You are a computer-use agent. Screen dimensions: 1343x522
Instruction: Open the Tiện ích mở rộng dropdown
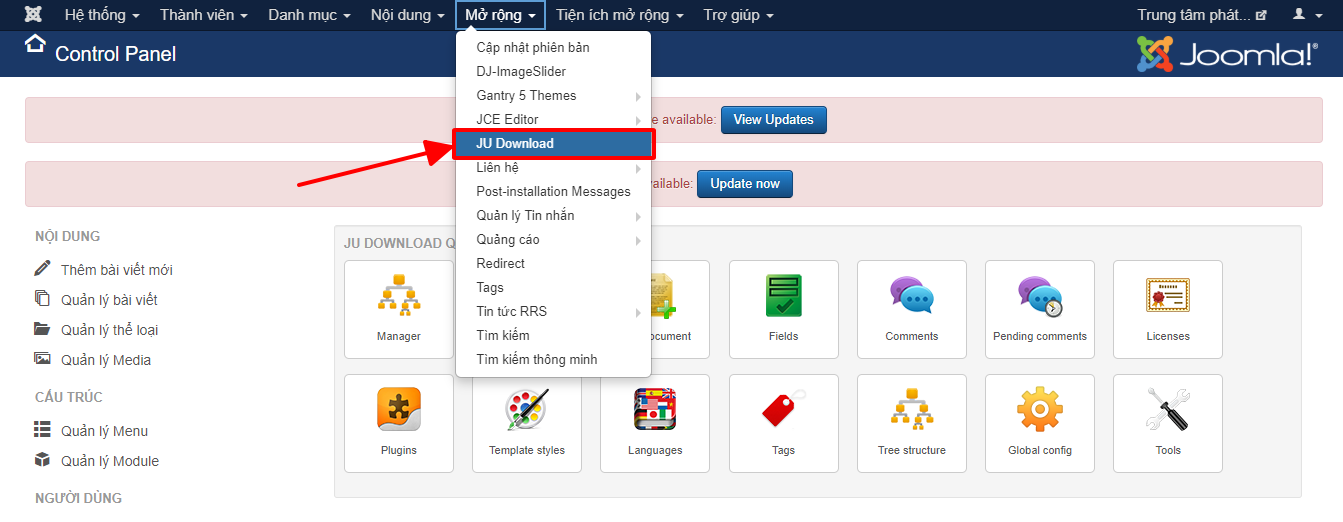tap(620, 15)
